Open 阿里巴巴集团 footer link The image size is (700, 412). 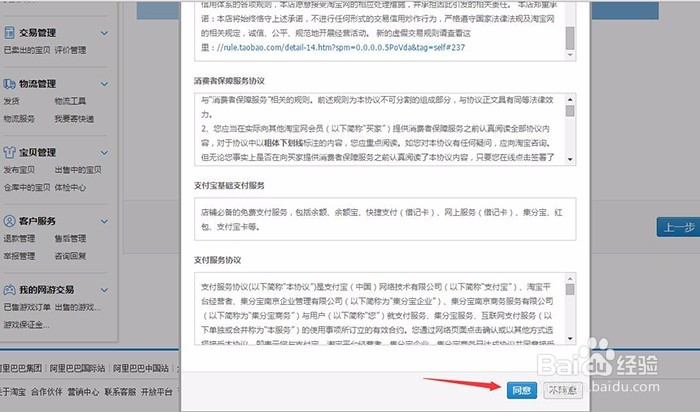point(21,368)
